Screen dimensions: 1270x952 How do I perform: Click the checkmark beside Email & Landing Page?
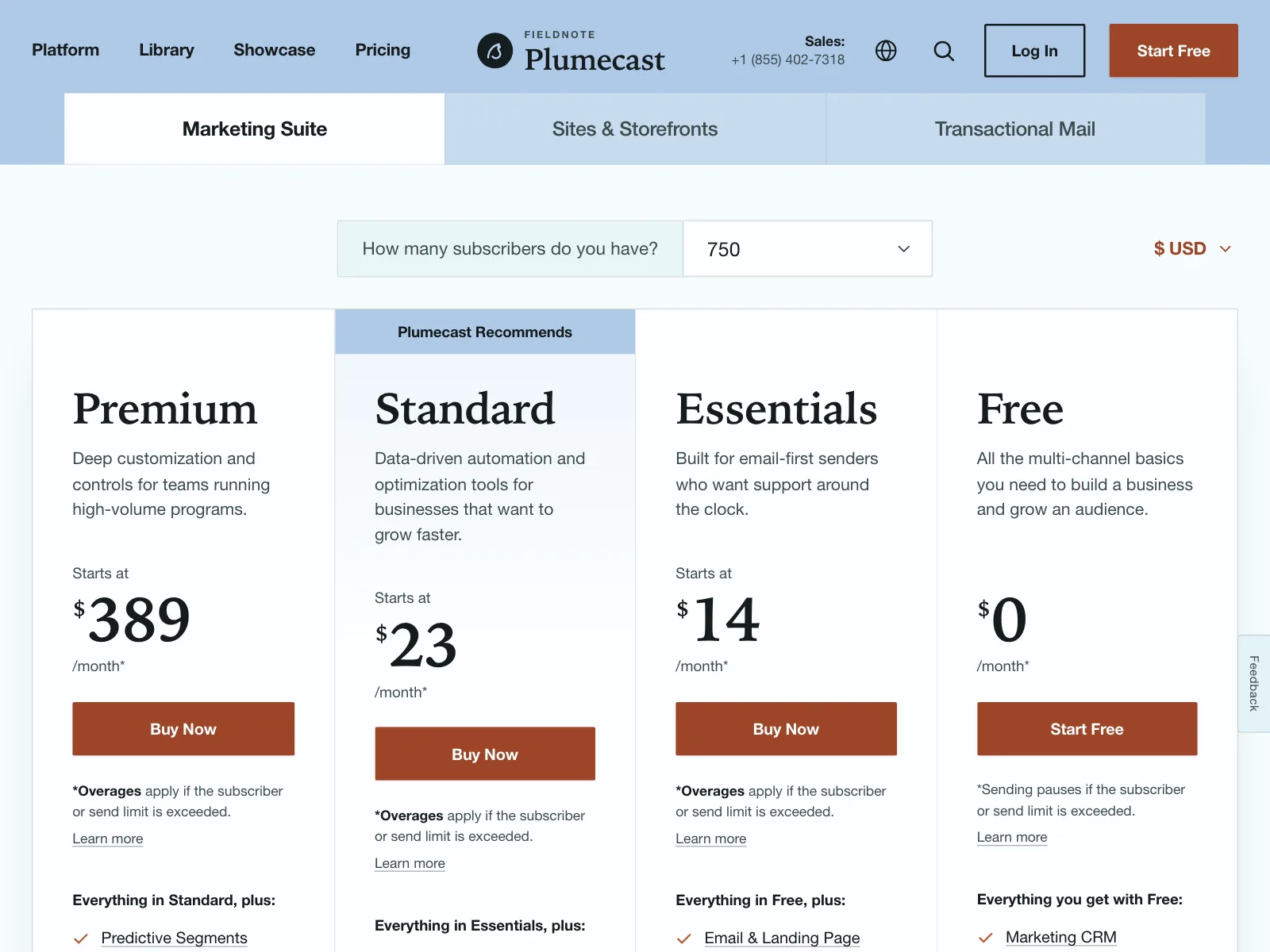point(683,939)
